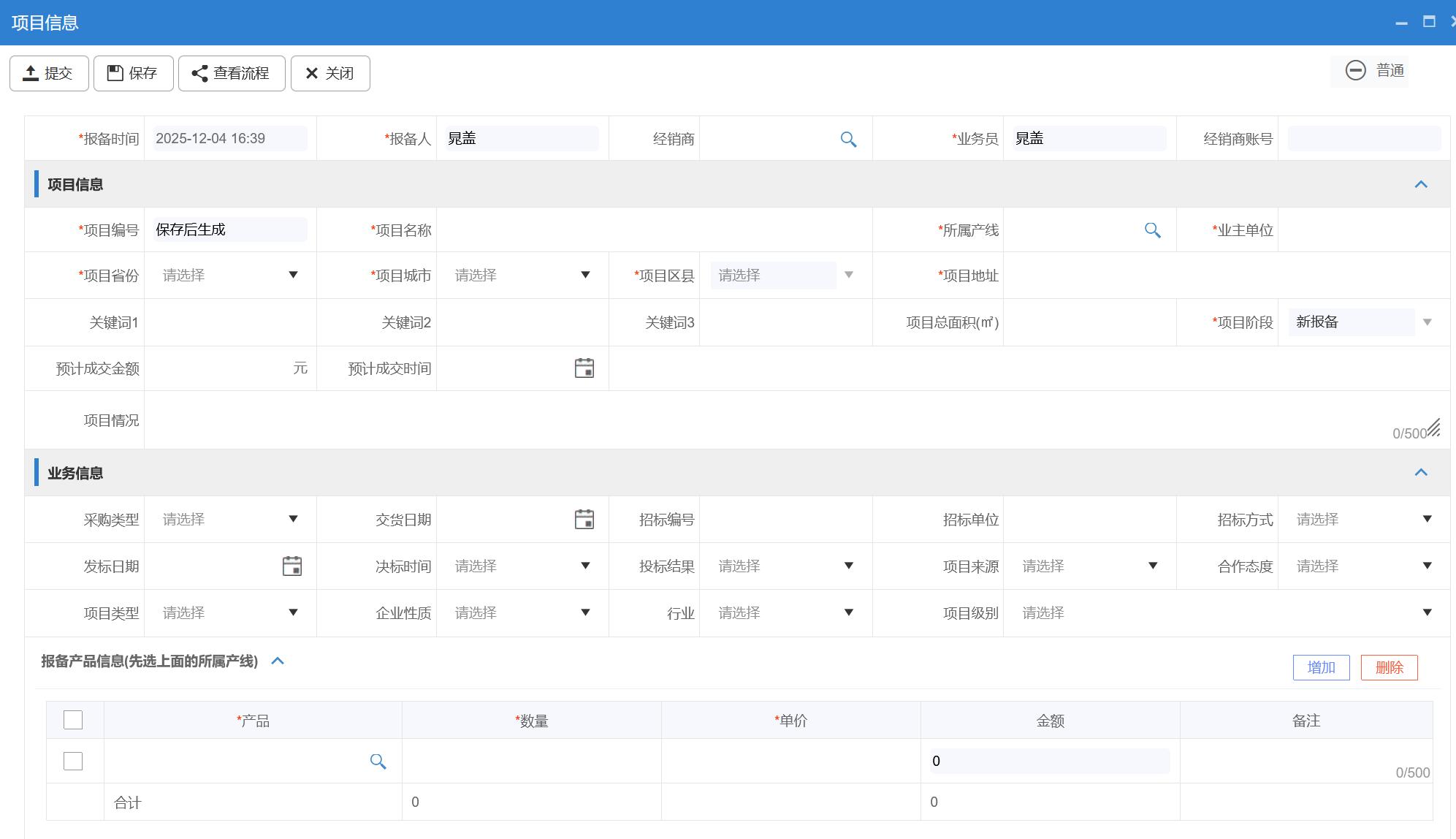This screenshot has height=839, width=1456.
Task: Collapse the 报备产品信息 section arrow
Action: click(x=278, y=661)
